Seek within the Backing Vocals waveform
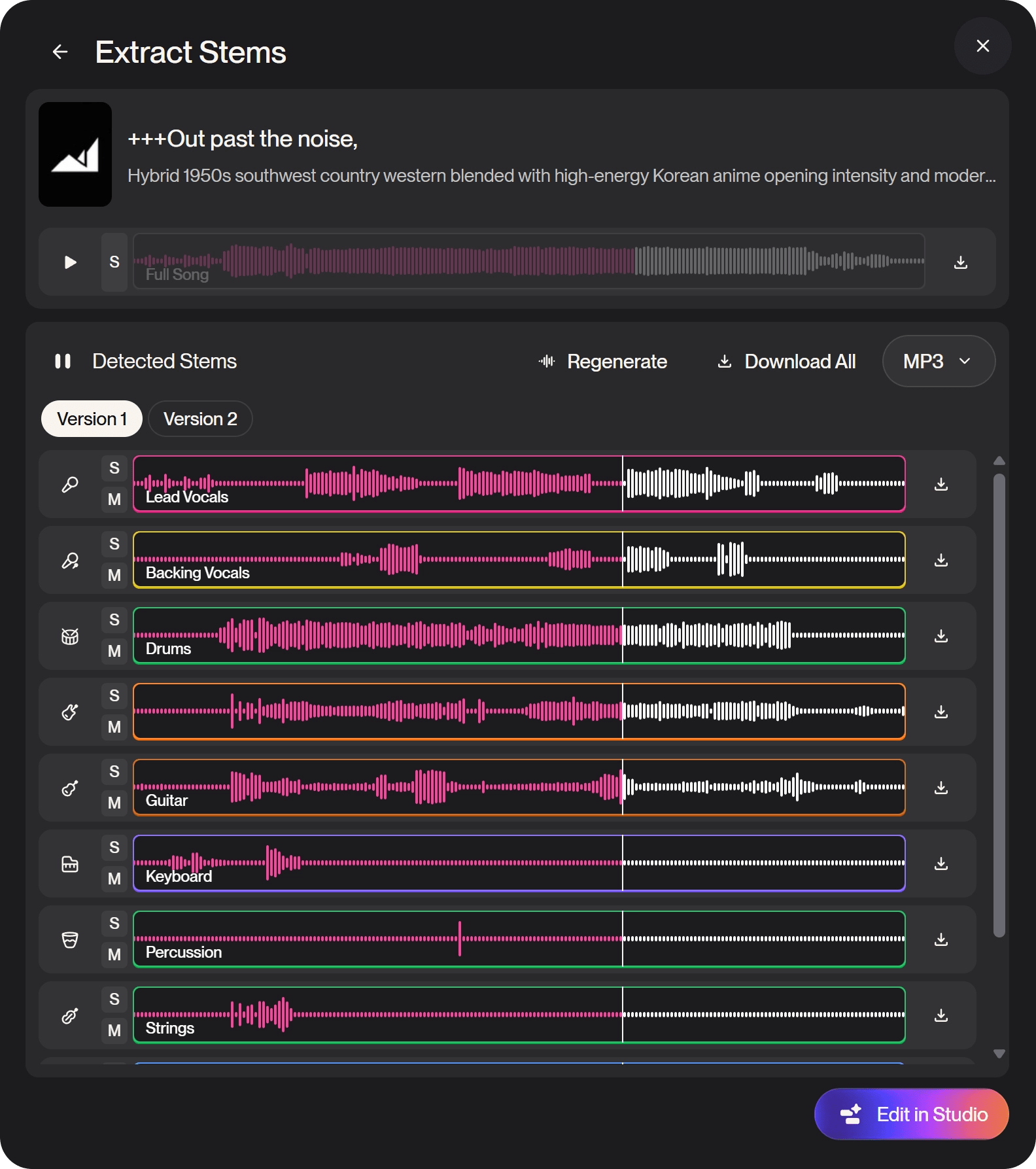Viewport: 1036px width, 1169px height. (519, 560)
